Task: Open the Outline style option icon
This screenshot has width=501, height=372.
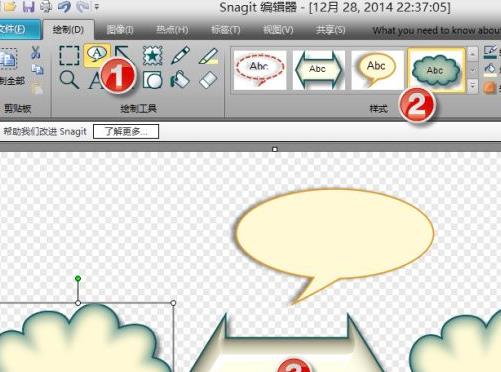Action: click(490, 53)
